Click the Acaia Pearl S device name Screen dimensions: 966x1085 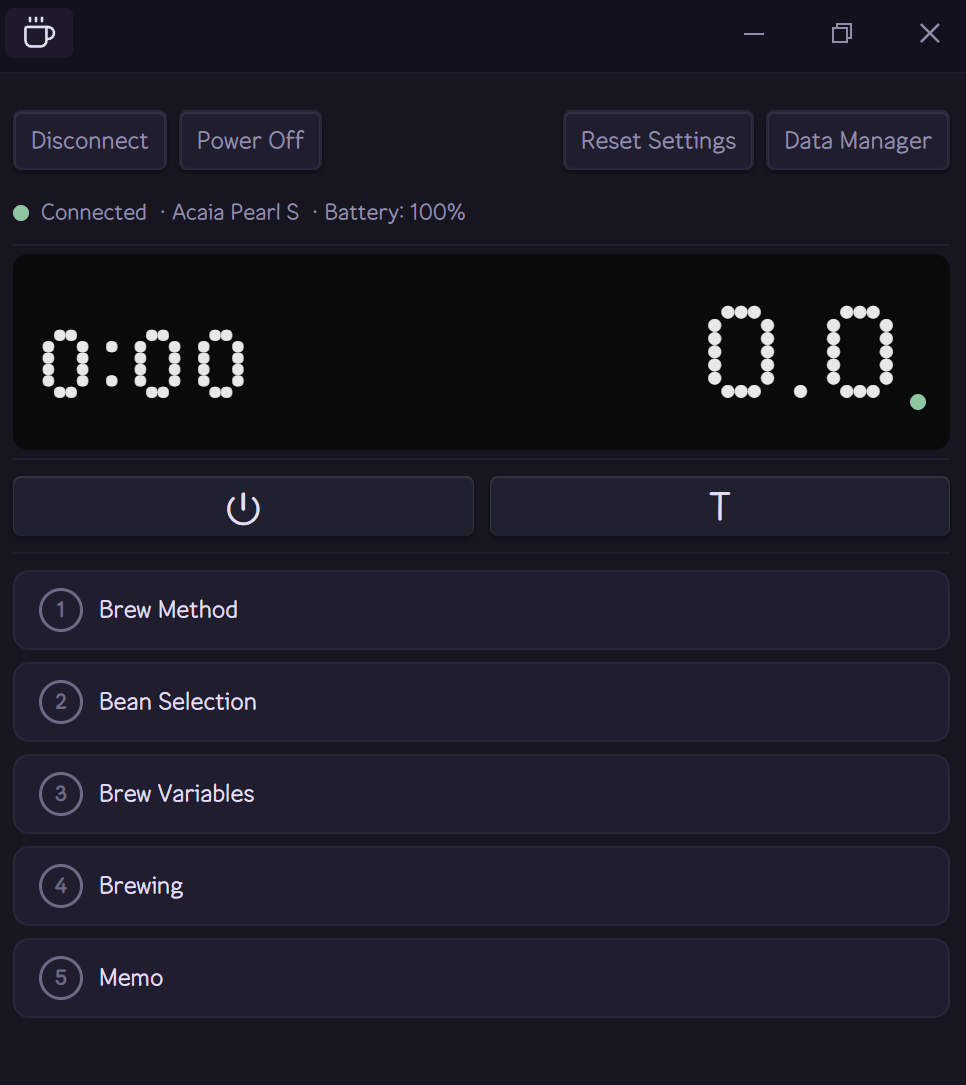235,212
